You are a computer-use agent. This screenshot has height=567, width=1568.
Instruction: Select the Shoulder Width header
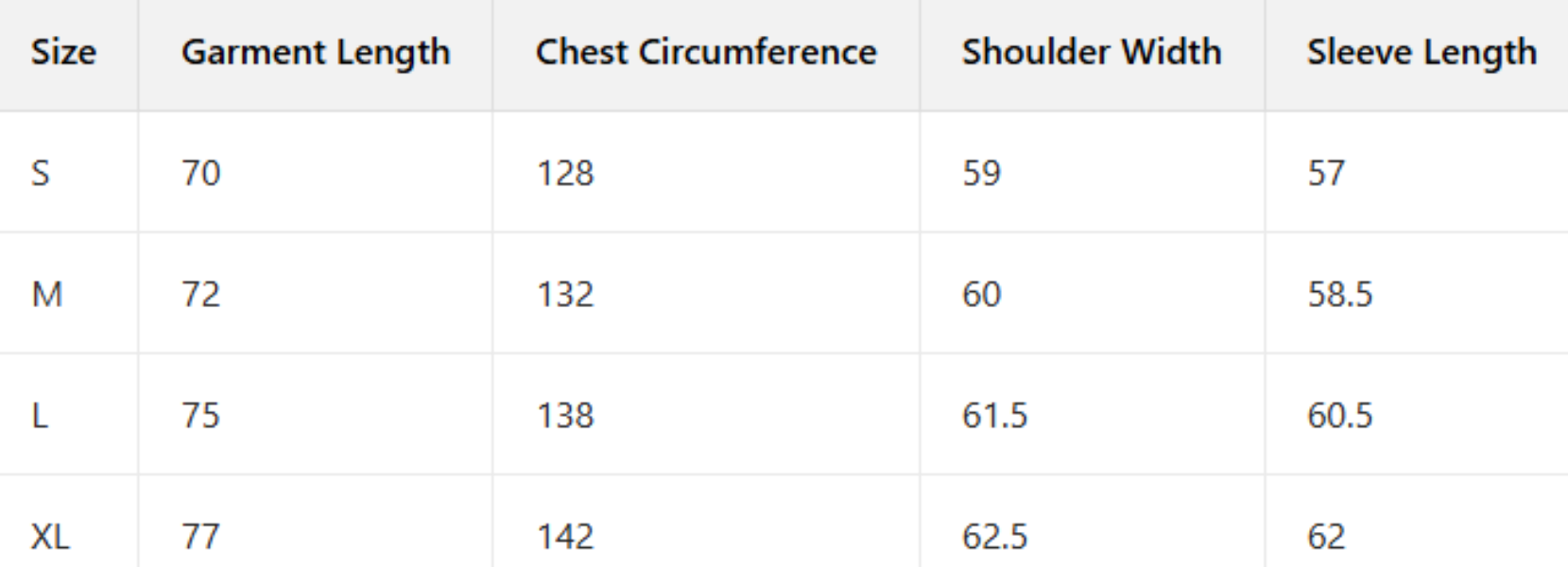[1092, 52]
